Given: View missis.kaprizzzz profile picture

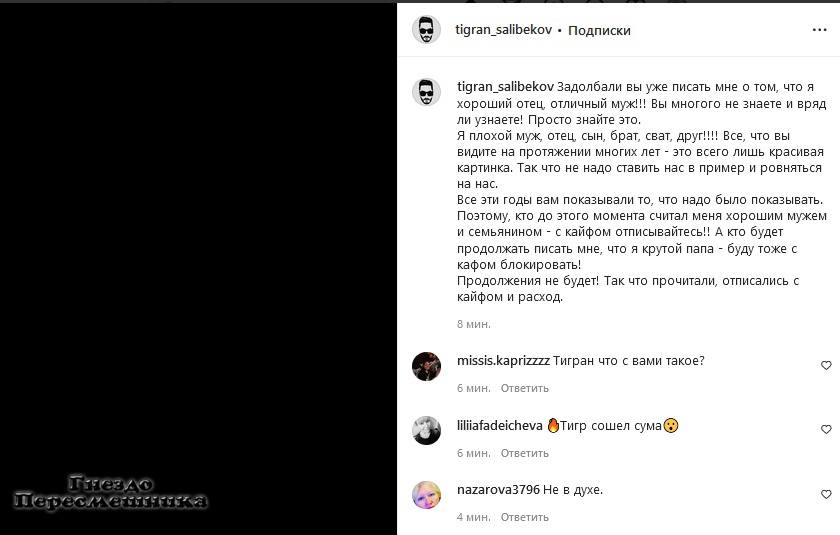Looking at the screenshot, I should point(426,366).
